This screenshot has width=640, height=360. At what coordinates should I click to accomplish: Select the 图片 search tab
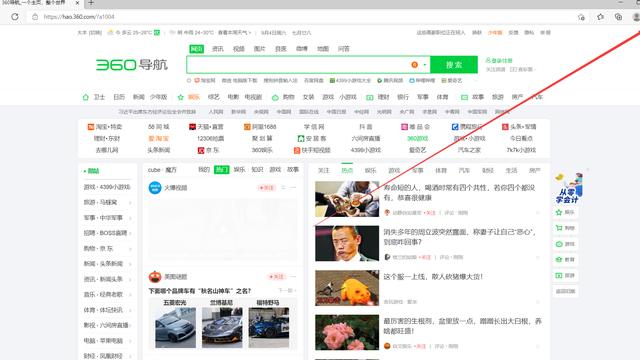[x=260, y=49]
